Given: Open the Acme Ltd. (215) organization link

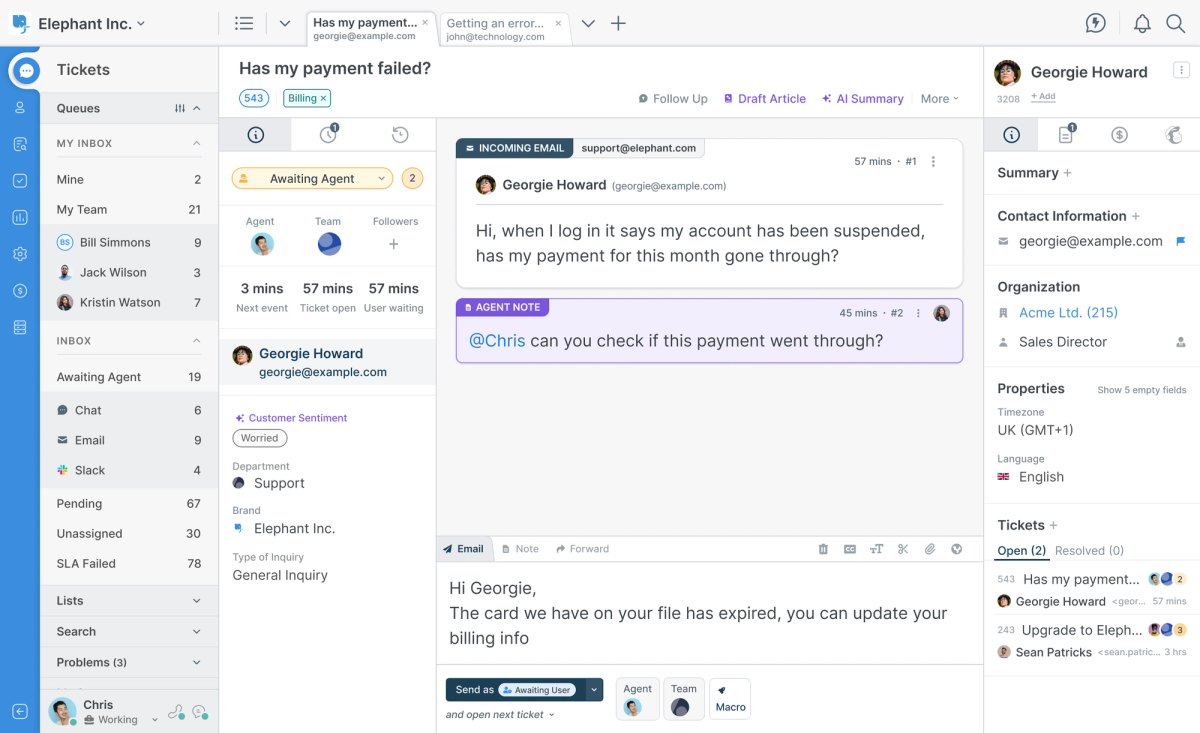Looking at the screenshot, I should pyautogui.click(x=1068, y=313).
